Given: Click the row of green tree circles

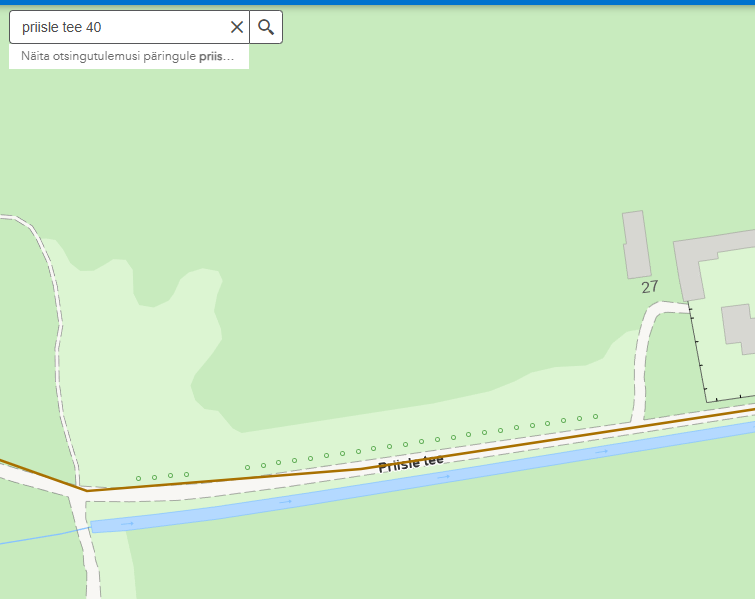Looking at the screenshot, I should click(367, 447).
